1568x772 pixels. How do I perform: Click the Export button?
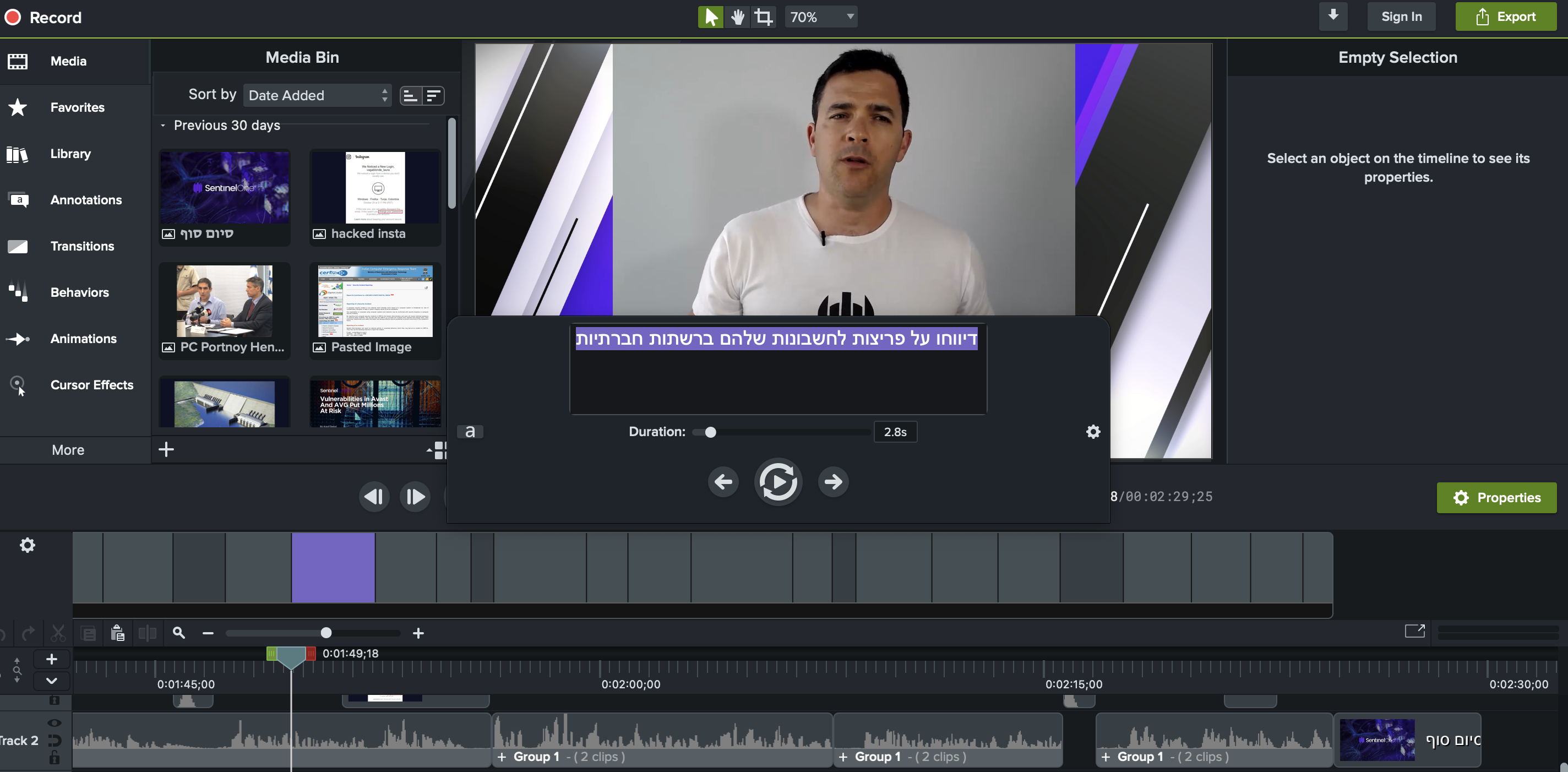1505,17
